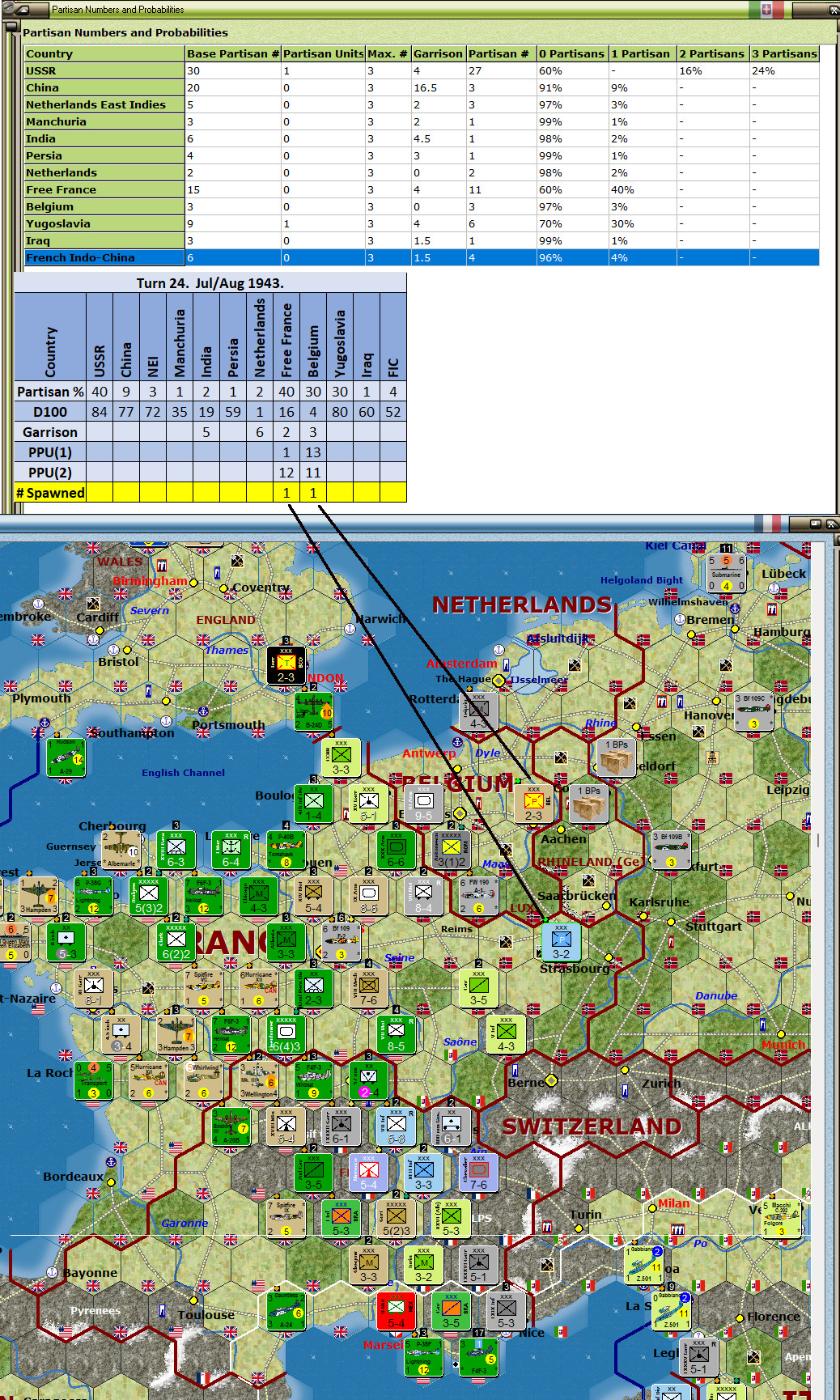Select the black 2-3 unit near London
Screen dimensions: 840x1400
click(x=286, y=665)
